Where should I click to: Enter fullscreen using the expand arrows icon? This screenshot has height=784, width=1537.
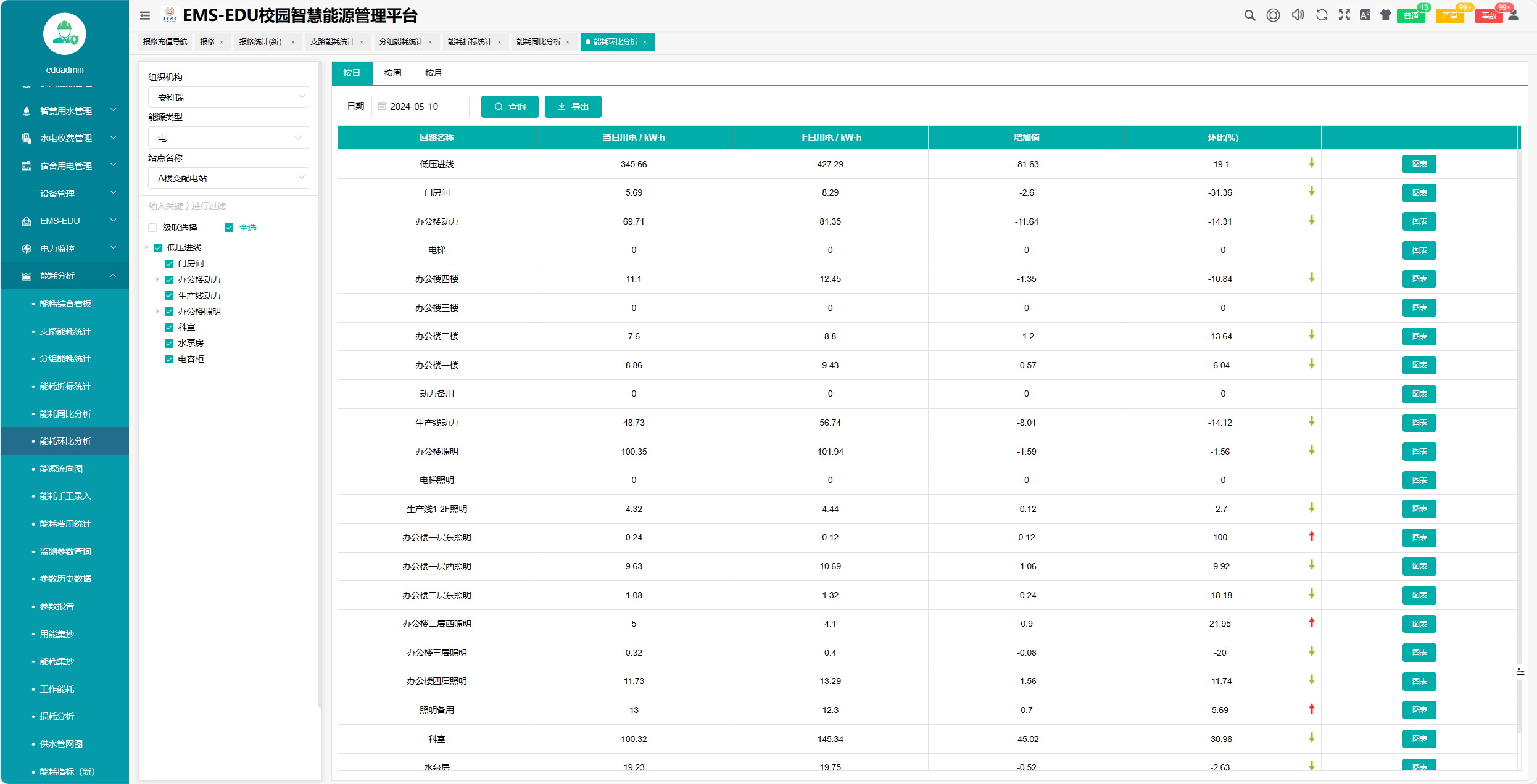click(x=1344, y=15)
